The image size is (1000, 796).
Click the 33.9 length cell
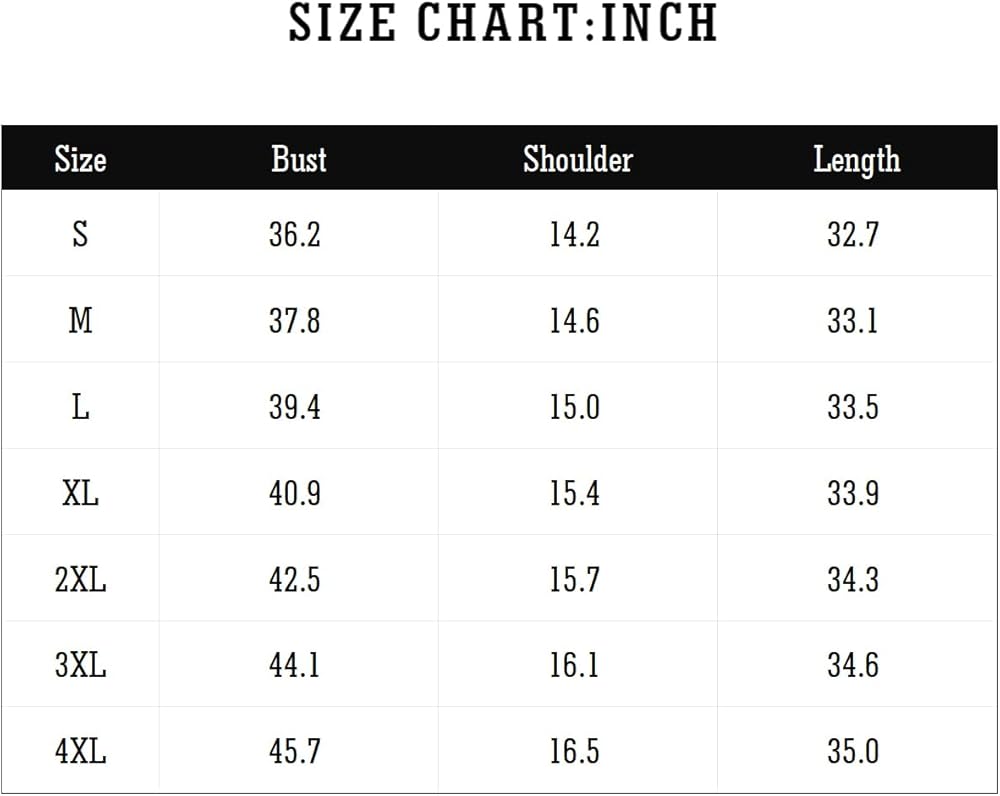tap(853, 493)
